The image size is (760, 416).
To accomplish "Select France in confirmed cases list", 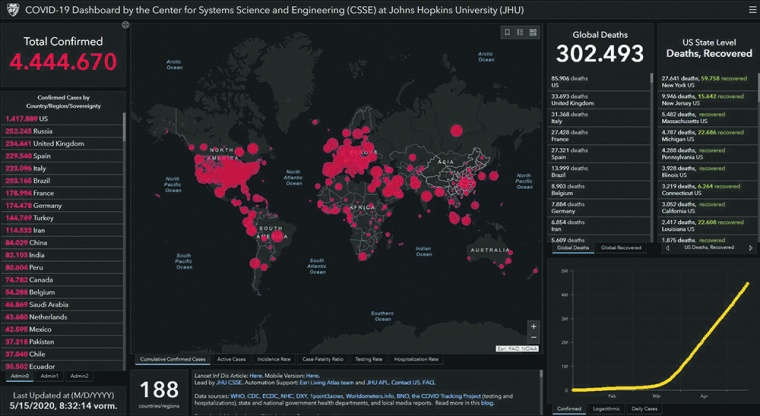I will [x=62, y=193].
